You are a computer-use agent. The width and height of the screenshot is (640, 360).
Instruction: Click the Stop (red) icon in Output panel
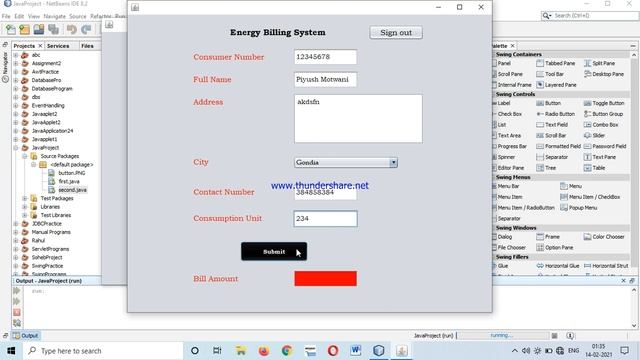coord(17,312)
